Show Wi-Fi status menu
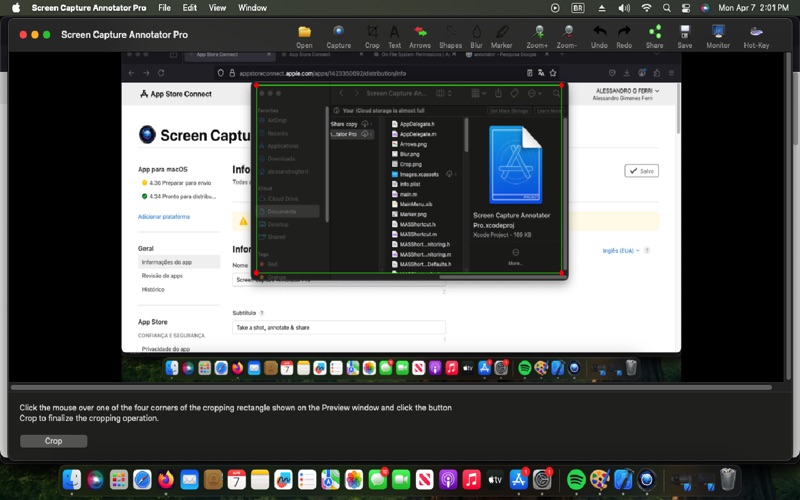The width and height of the screenshot is (800, 500). [x=646, y=8]
